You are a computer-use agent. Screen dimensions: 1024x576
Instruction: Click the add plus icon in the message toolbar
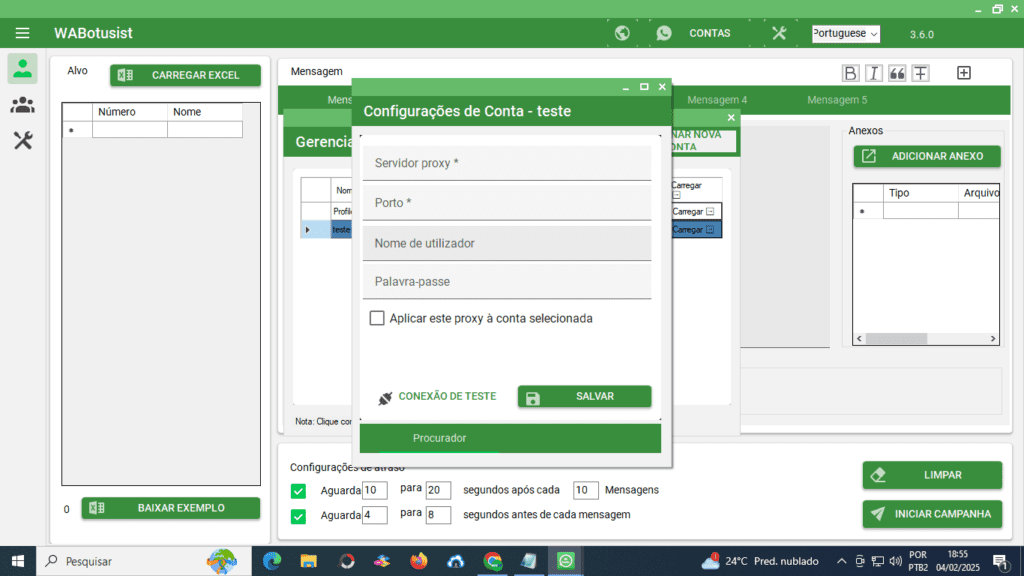(x=963, y=72)
